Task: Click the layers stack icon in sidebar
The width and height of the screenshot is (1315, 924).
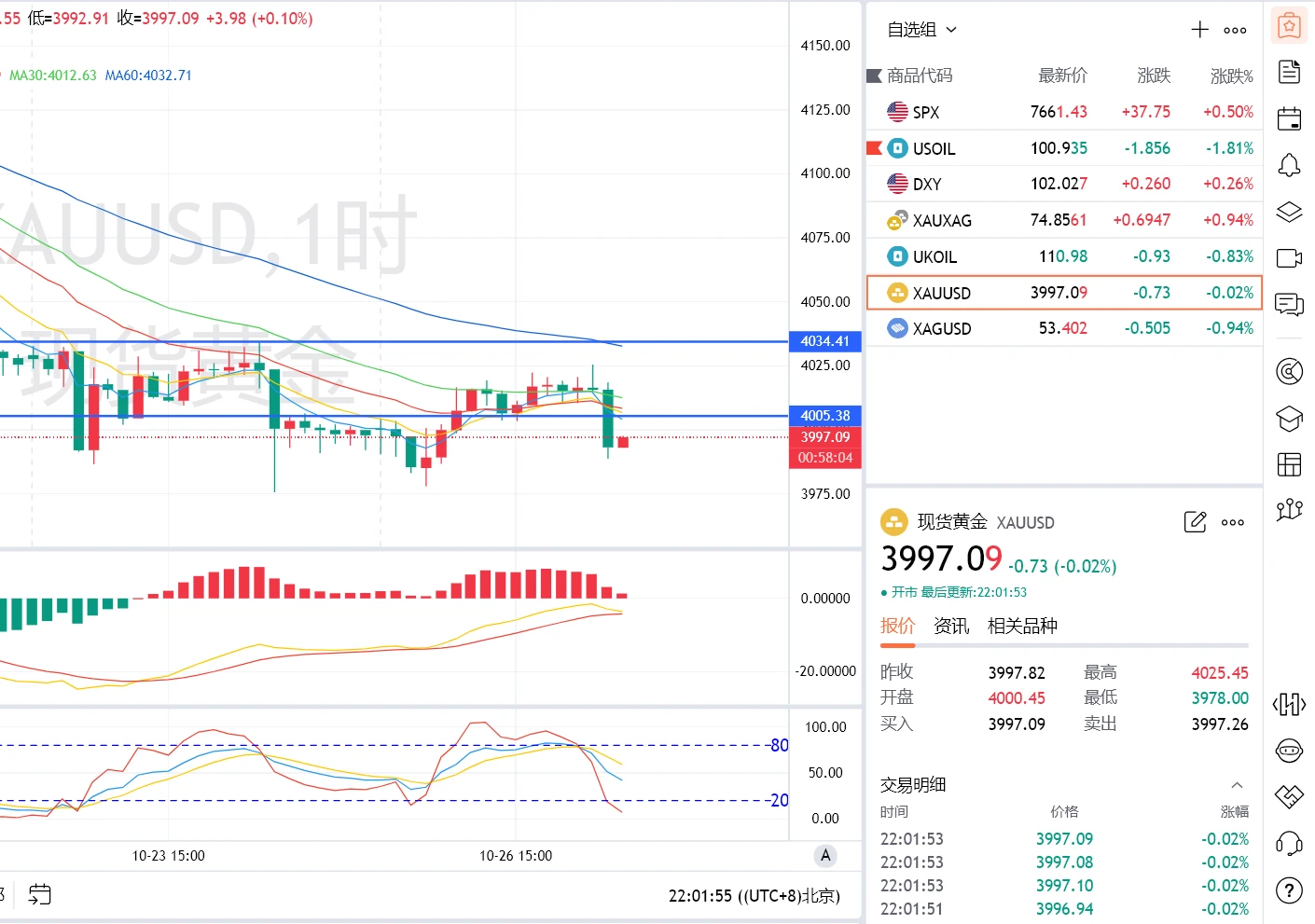Action: 1289,213
